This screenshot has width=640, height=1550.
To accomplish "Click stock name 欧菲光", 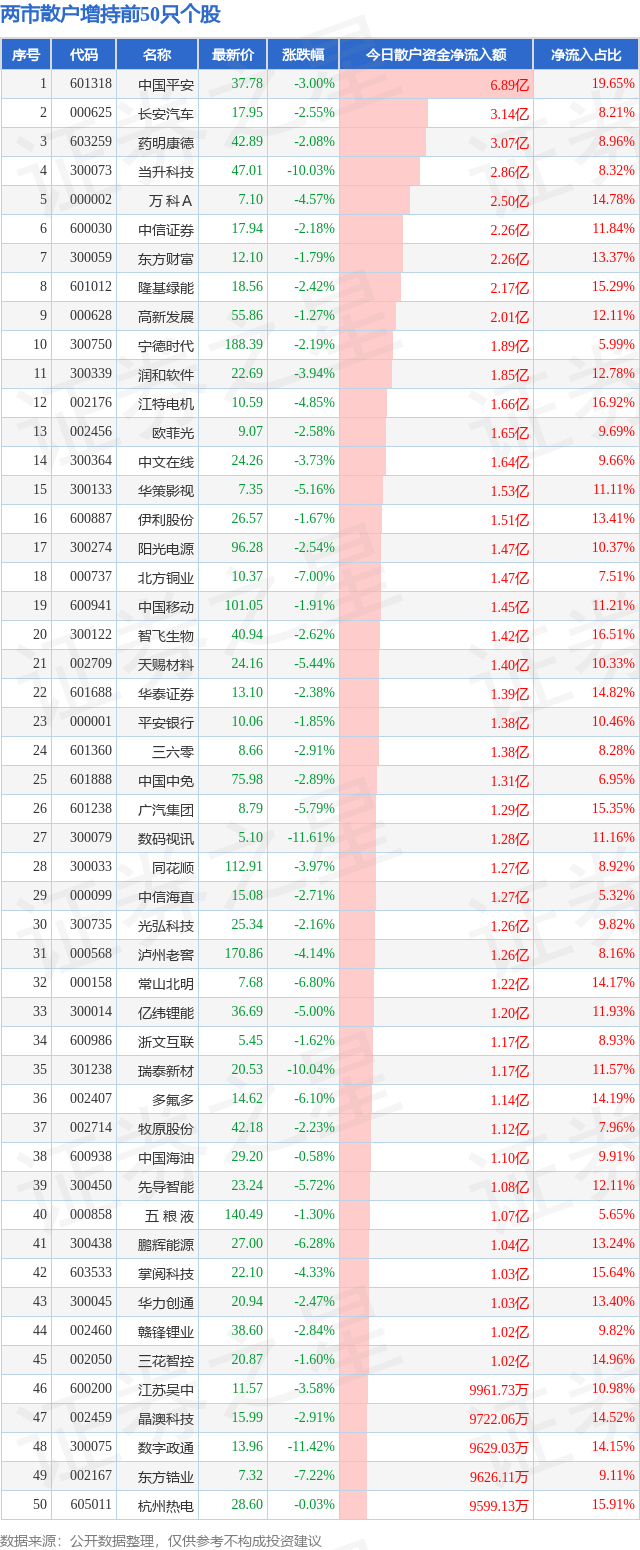I will [173, 433].
